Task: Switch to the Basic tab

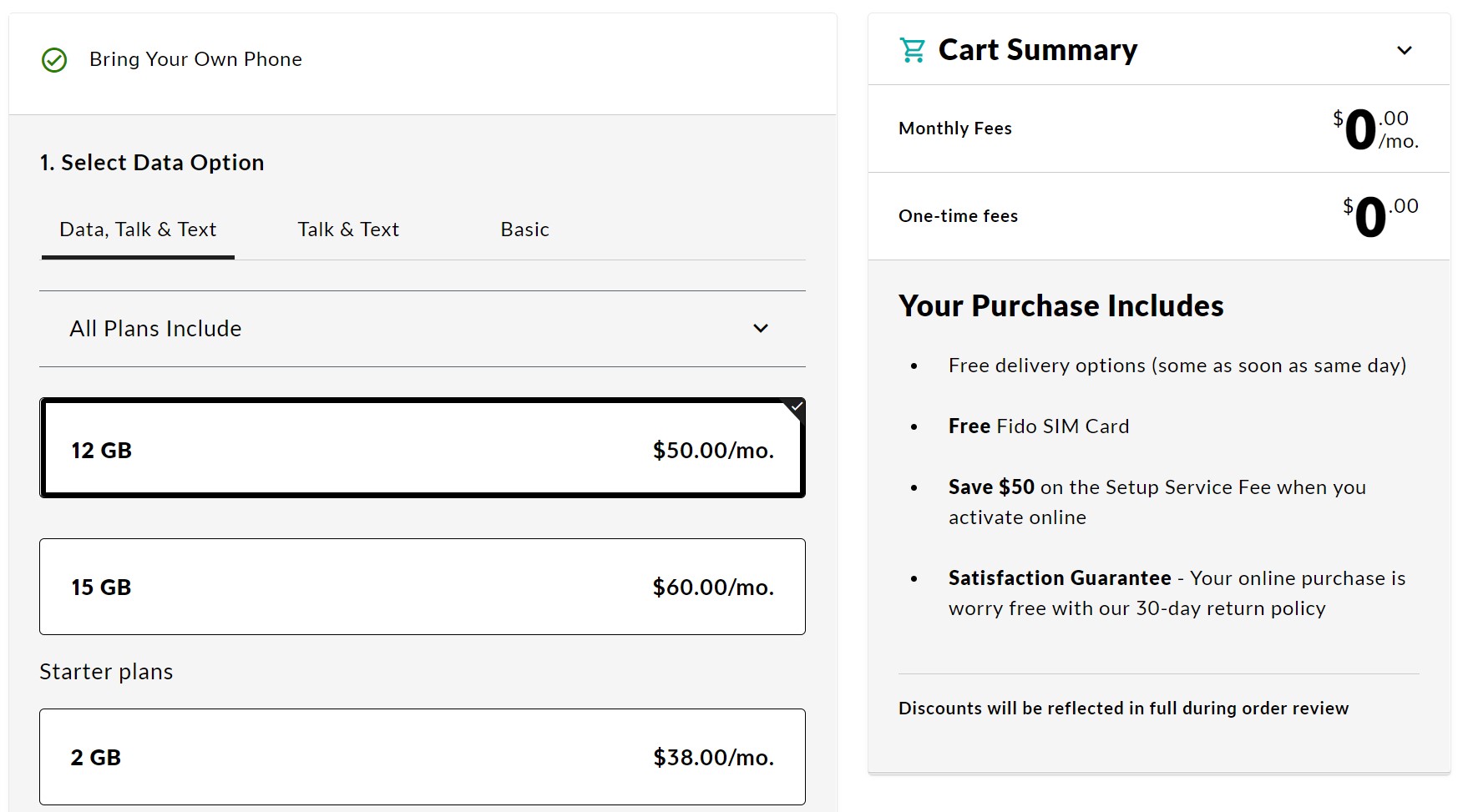Action: tap(524, 229)
